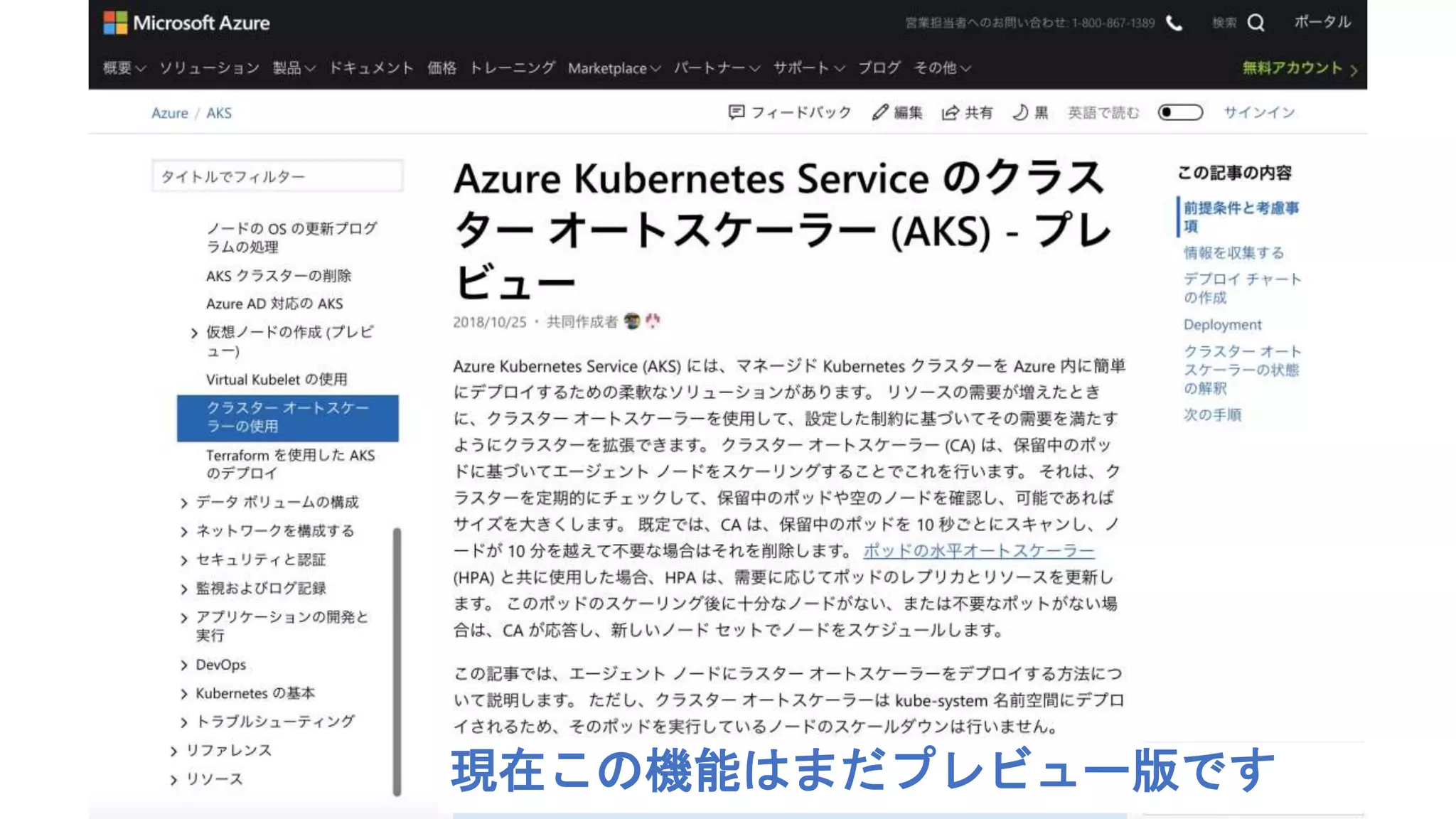Click the フィードバック text label
The height and width of the screenshot is (819, 1456).
click(801, 112)
